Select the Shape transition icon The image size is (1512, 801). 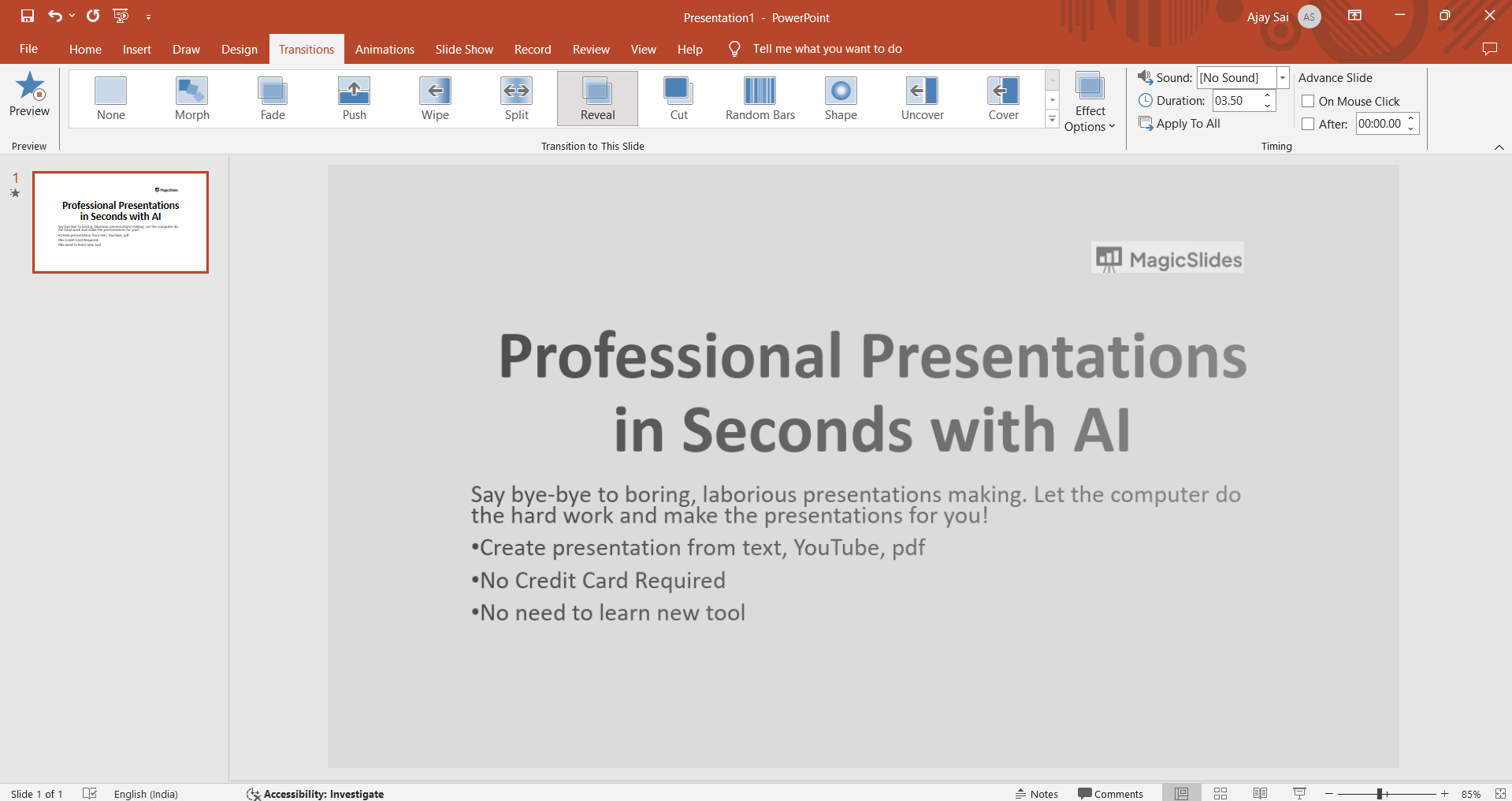click(x=840, y=91)
